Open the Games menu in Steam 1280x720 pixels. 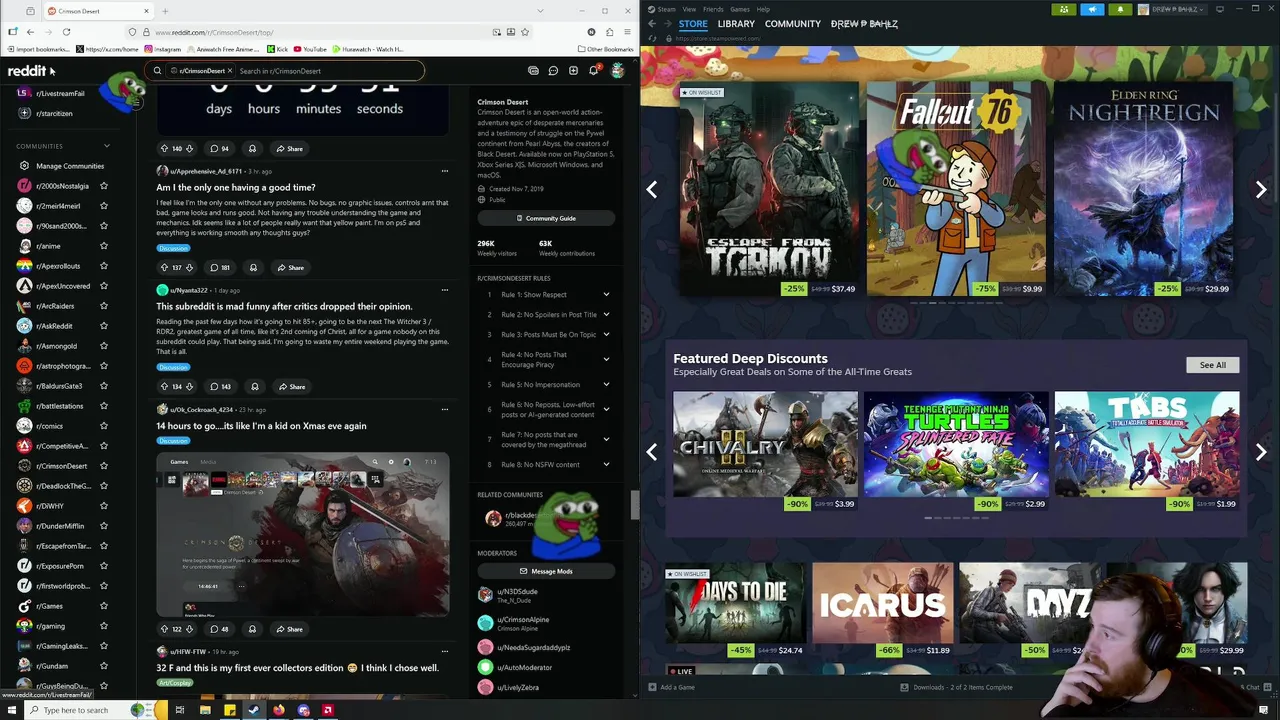pos(740,9)
